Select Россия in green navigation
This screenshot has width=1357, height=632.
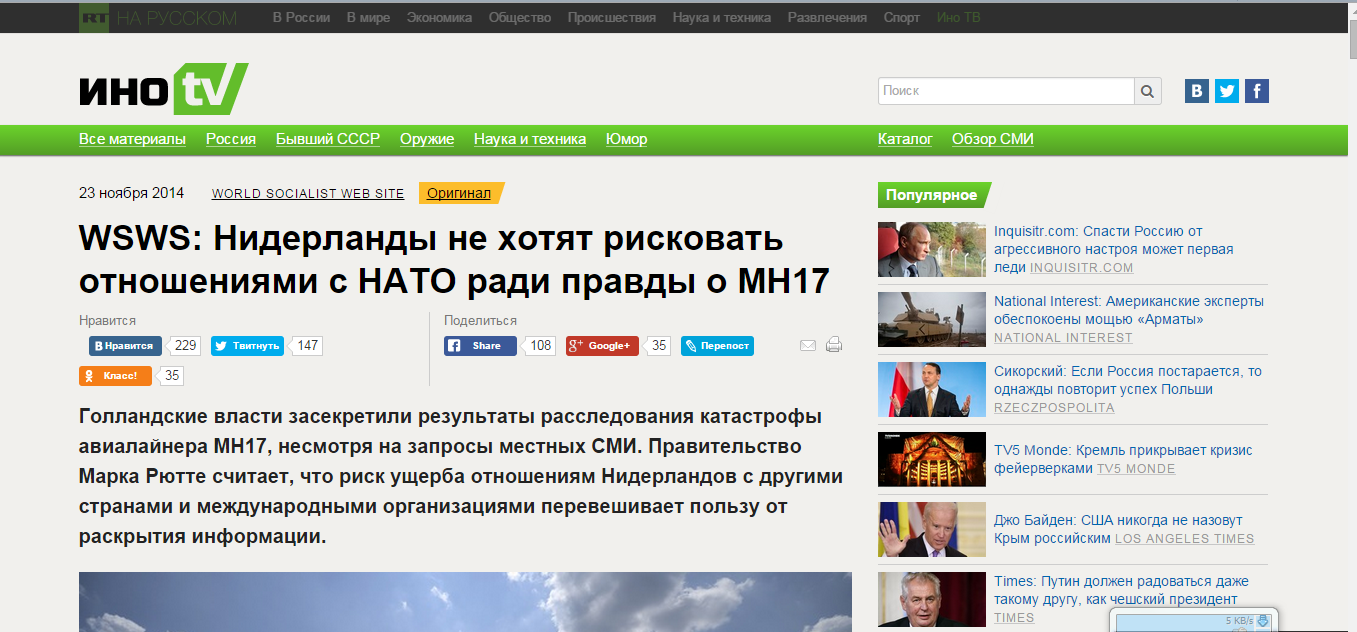231,139
